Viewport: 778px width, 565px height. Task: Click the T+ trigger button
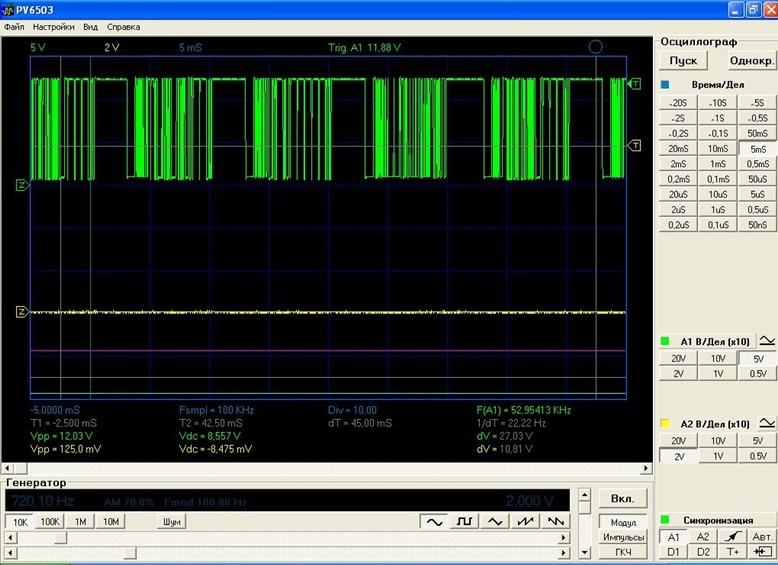(x=732, y=552)
